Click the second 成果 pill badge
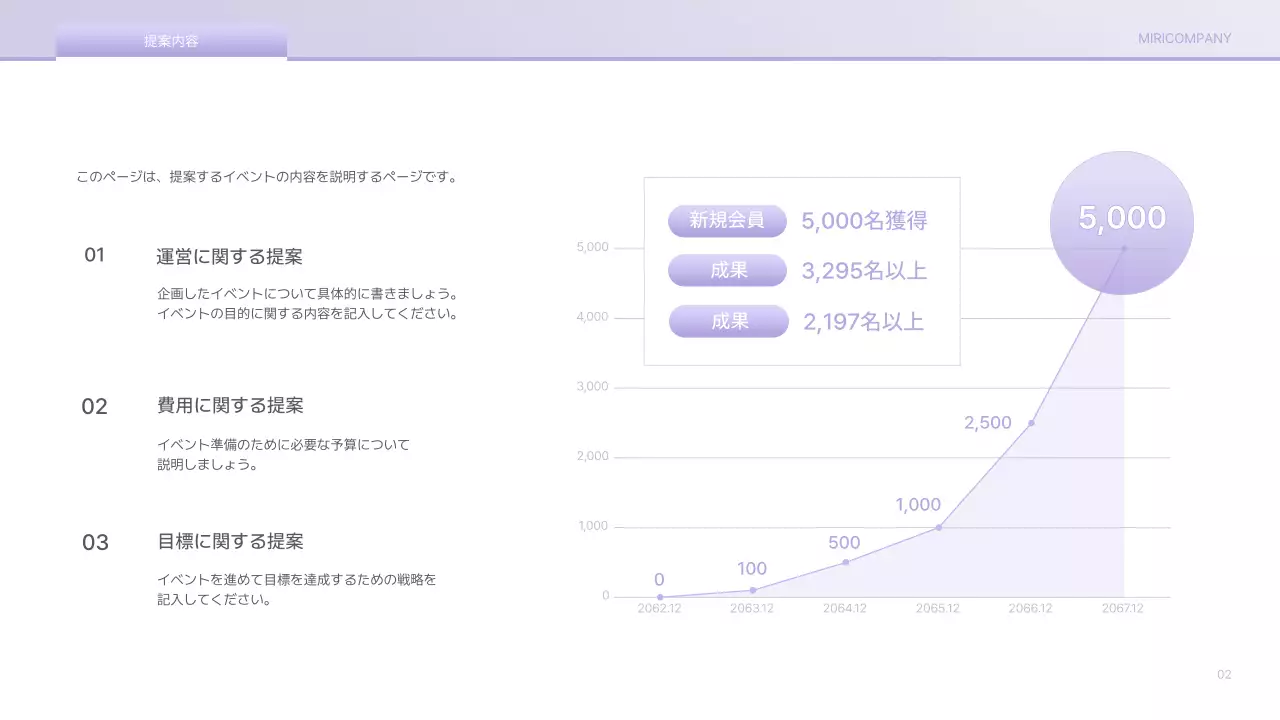 click(x=727, y=321)
